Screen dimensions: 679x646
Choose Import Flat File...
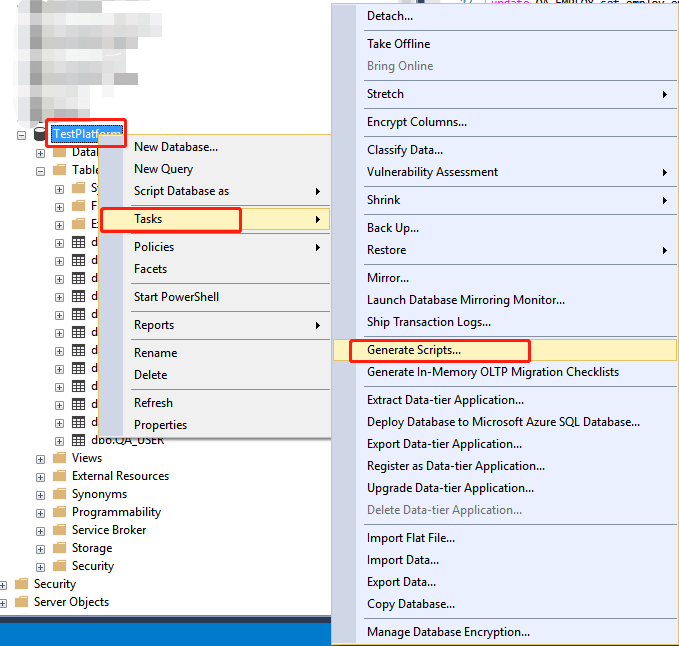[504, 538]
